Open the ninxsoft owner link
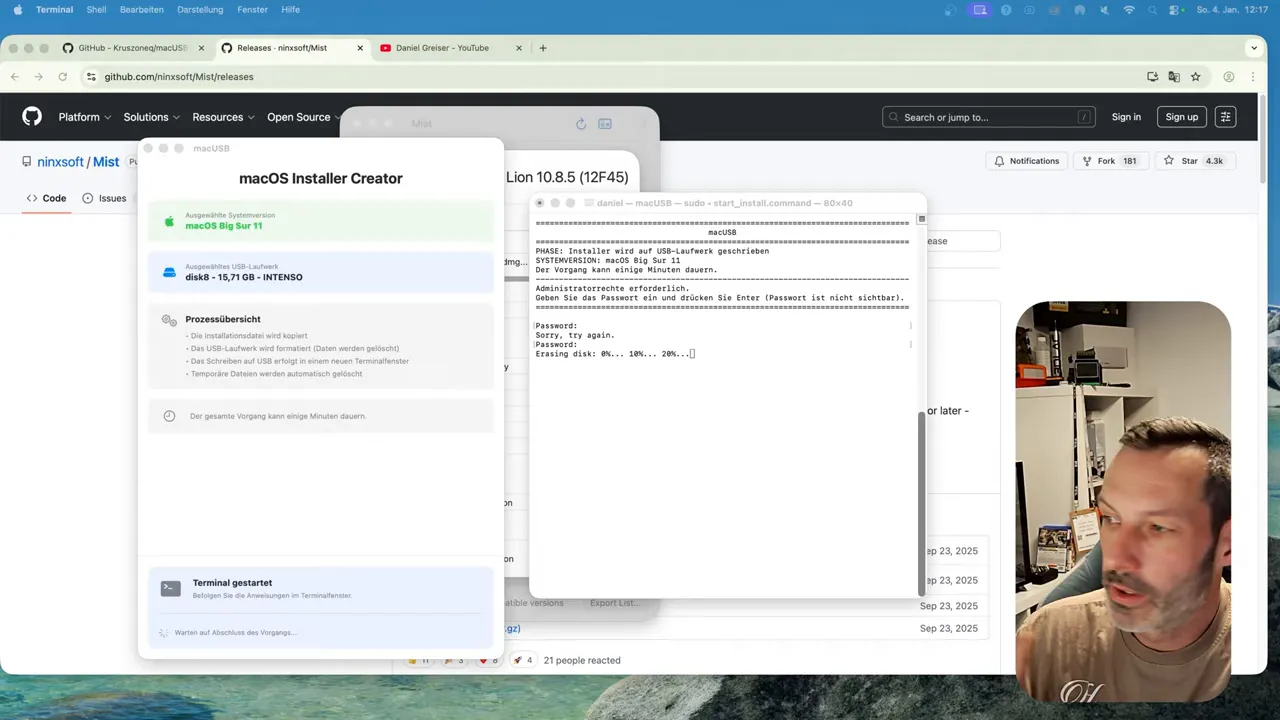 pos(60,162)
